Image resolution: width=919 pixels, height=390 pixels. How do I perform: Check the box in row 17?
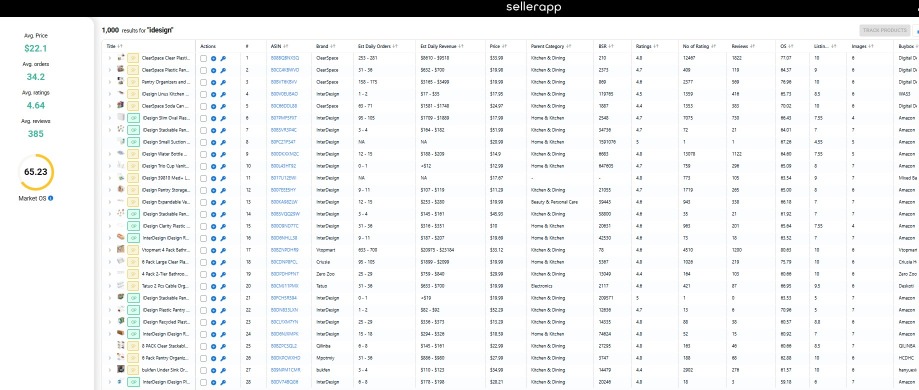click(203, 250)
